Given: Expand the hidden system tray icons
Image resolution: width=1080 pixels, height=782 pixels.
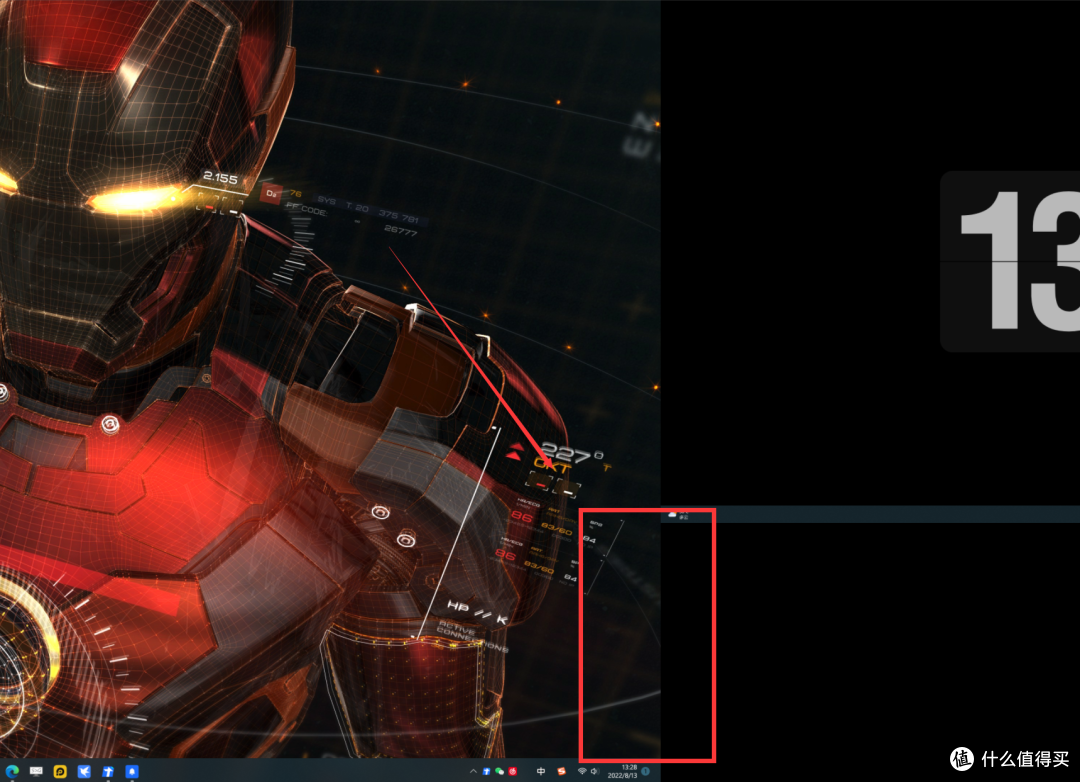Looking at the screenshot, I should click(473, 771).
